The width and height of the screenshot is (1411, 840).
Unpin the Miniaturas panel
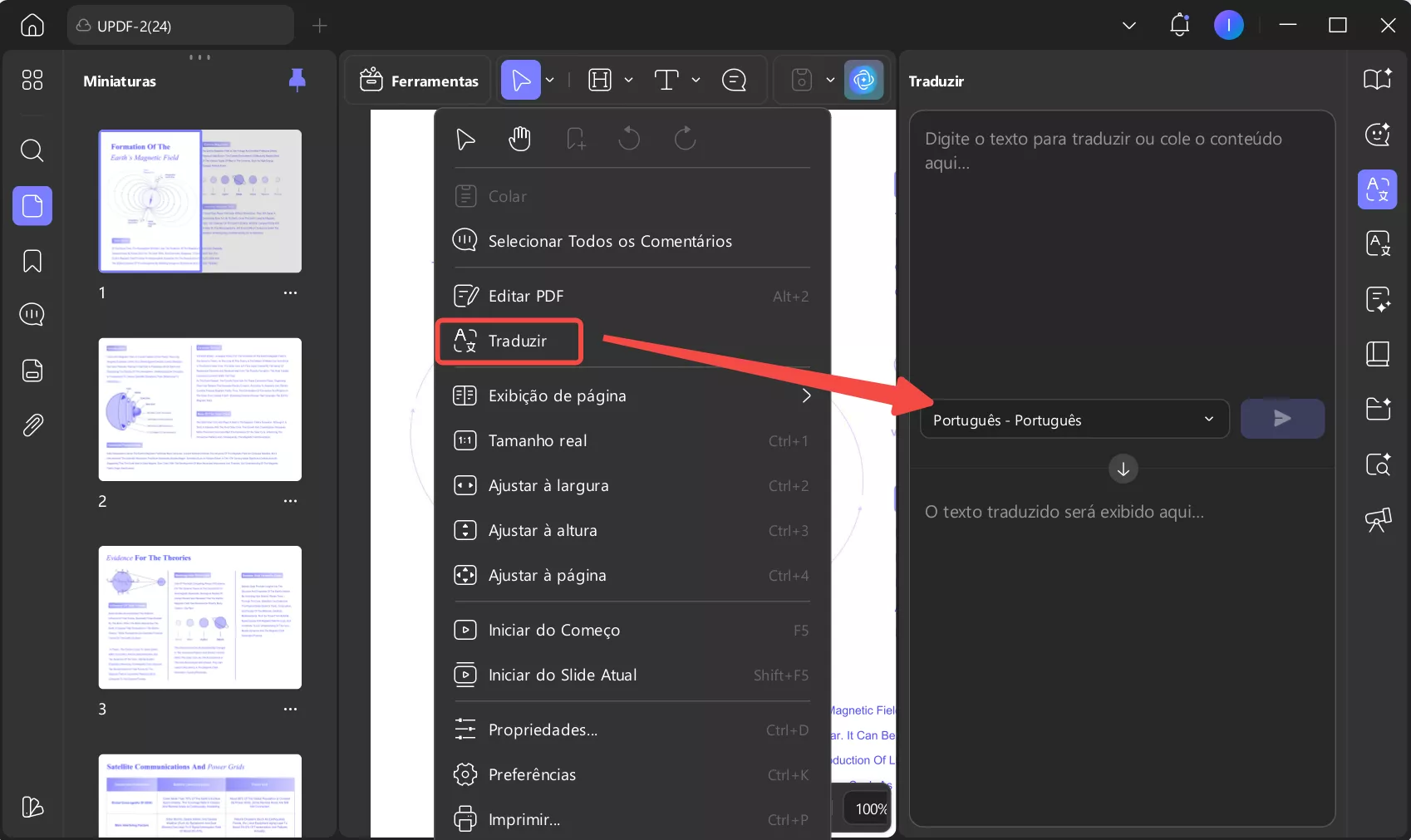297,81
